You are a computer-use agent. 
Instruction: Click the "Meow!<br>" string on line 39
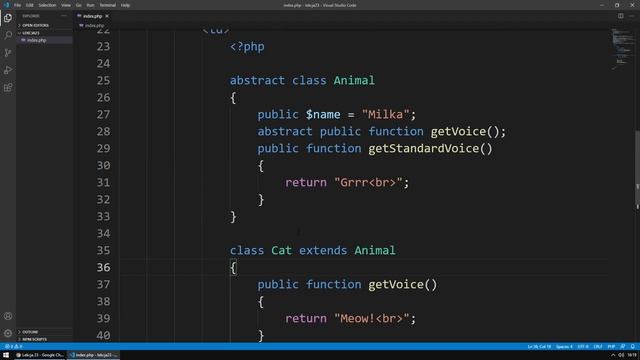pos(371,318)
